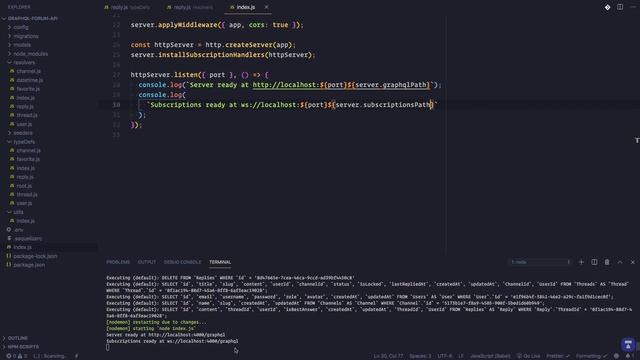Collapse the typeDefs folder

coord(24,142)
